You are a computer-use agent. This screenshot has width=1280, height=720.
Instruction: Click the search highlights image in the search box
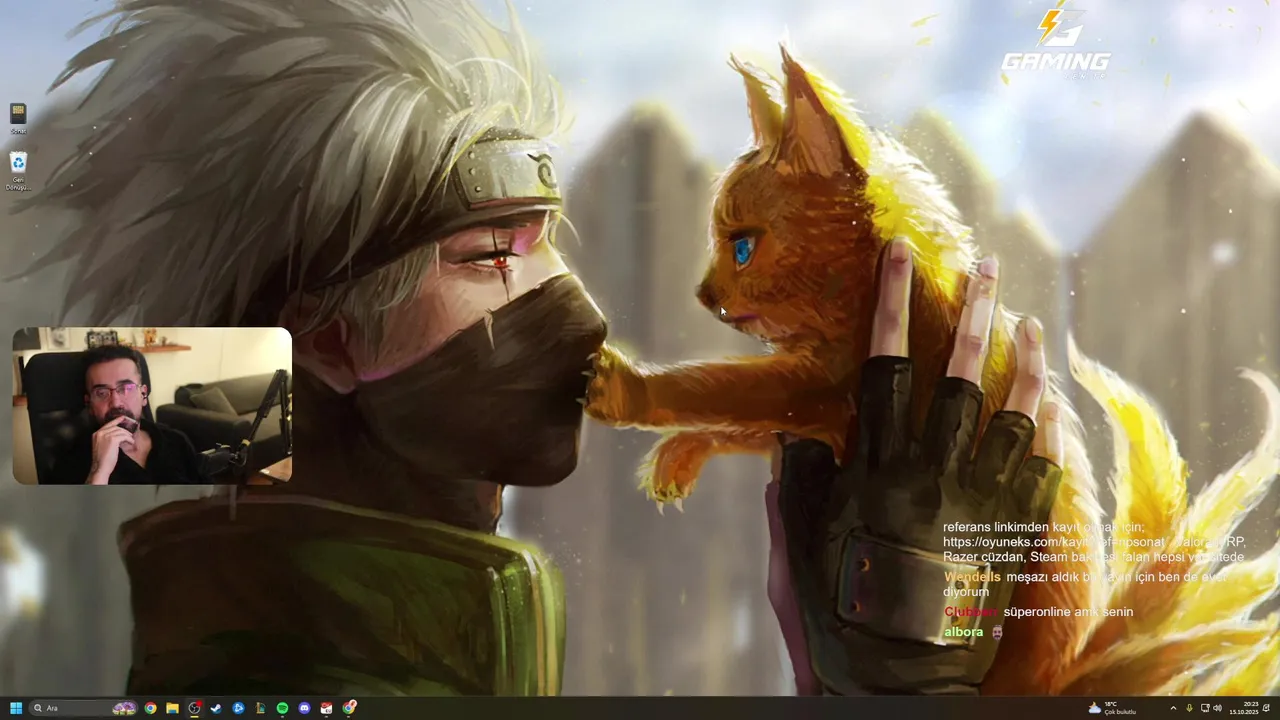(x=124, y=708)
